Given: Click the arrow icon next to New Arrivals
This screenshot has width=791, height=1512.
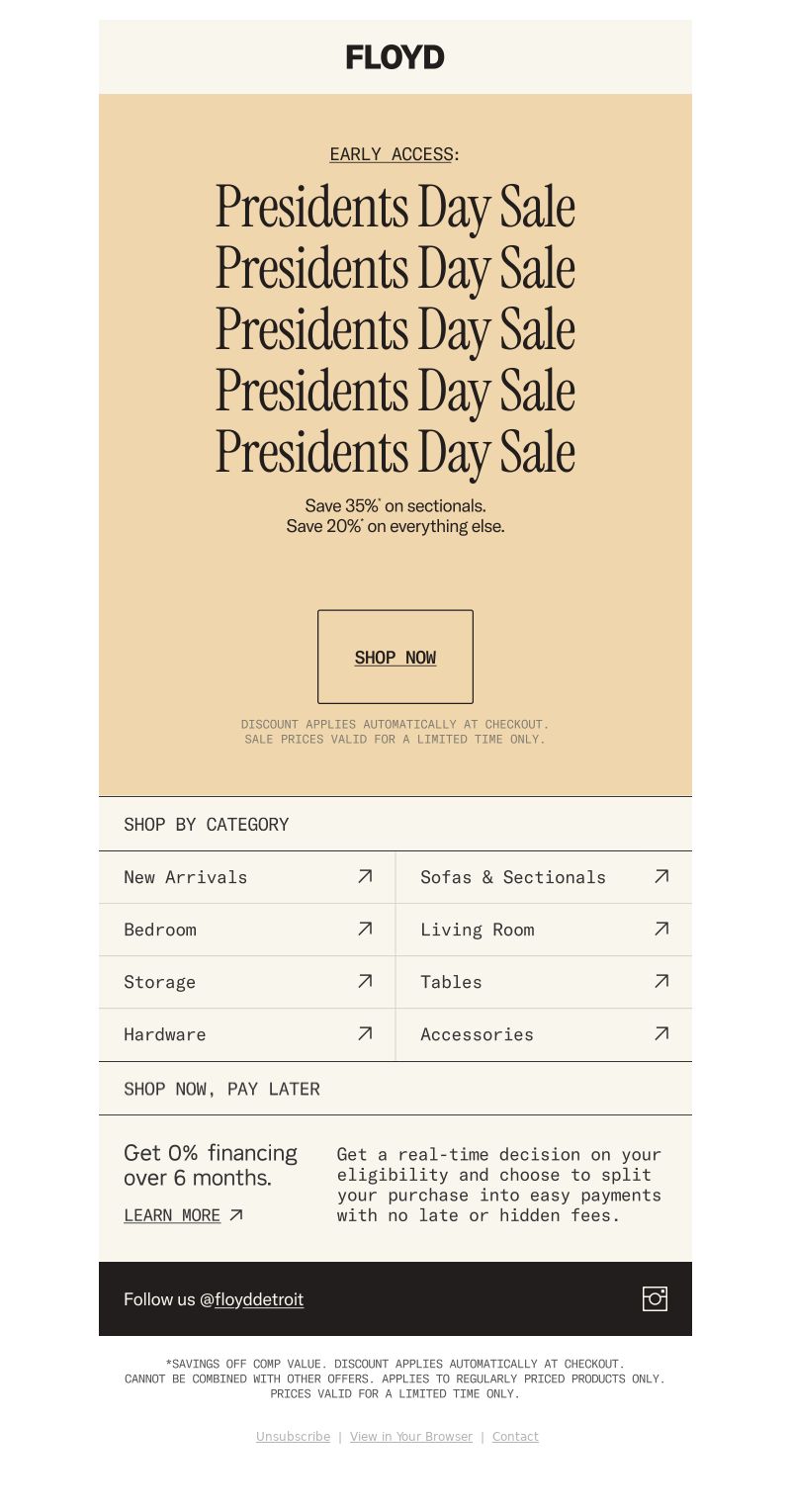Looking at the screenshot, I should 365,876.
